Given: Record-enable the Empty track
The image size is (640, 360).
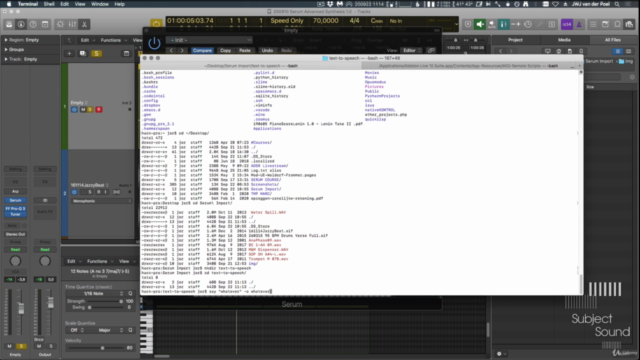Looking at the screenshot, I should (98, 109).
